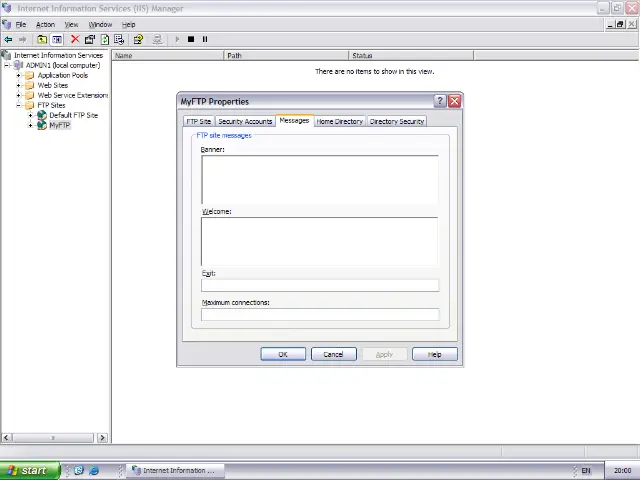640x480 pixels.
Task: Collapse the ADMIN1 (local computer) node
Action: click(x=6, y=65)
